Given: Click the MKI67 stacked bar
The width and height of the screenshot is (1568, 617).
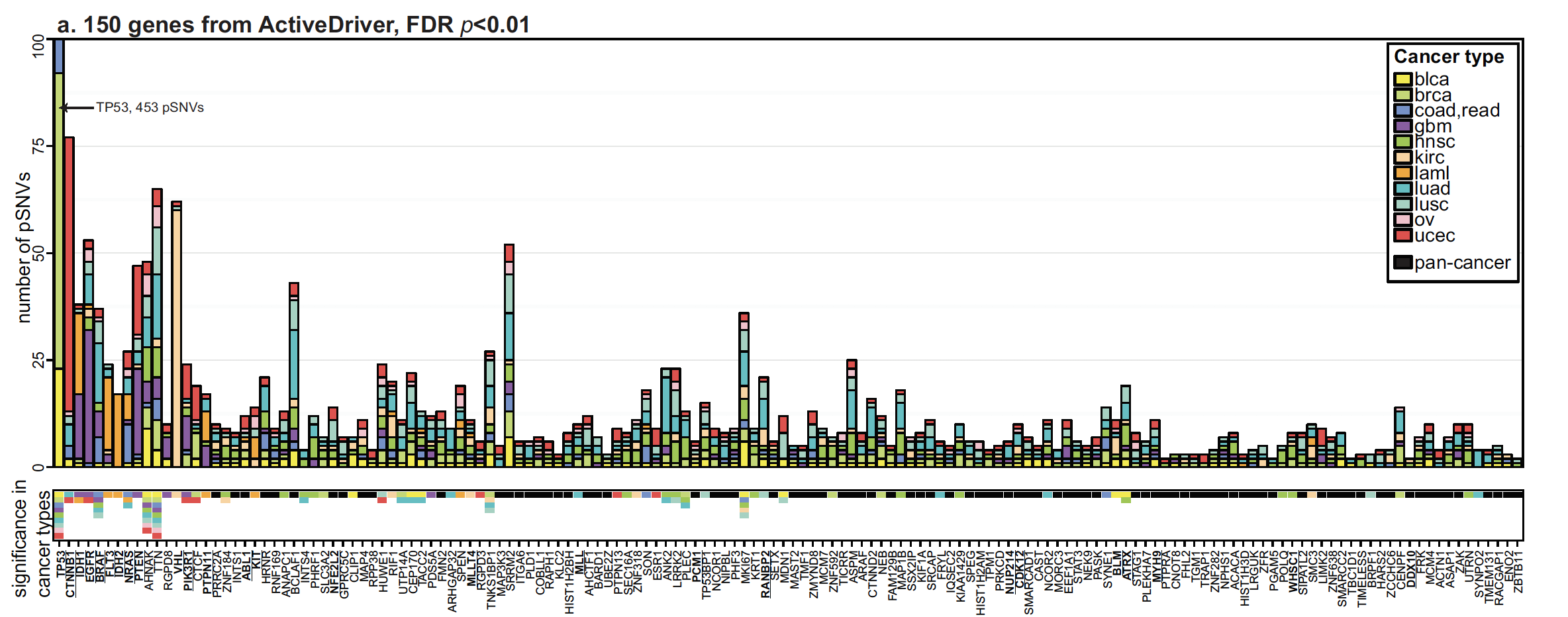Looking at the screenshot, I should pyautogui.click(x=744, y=389).
